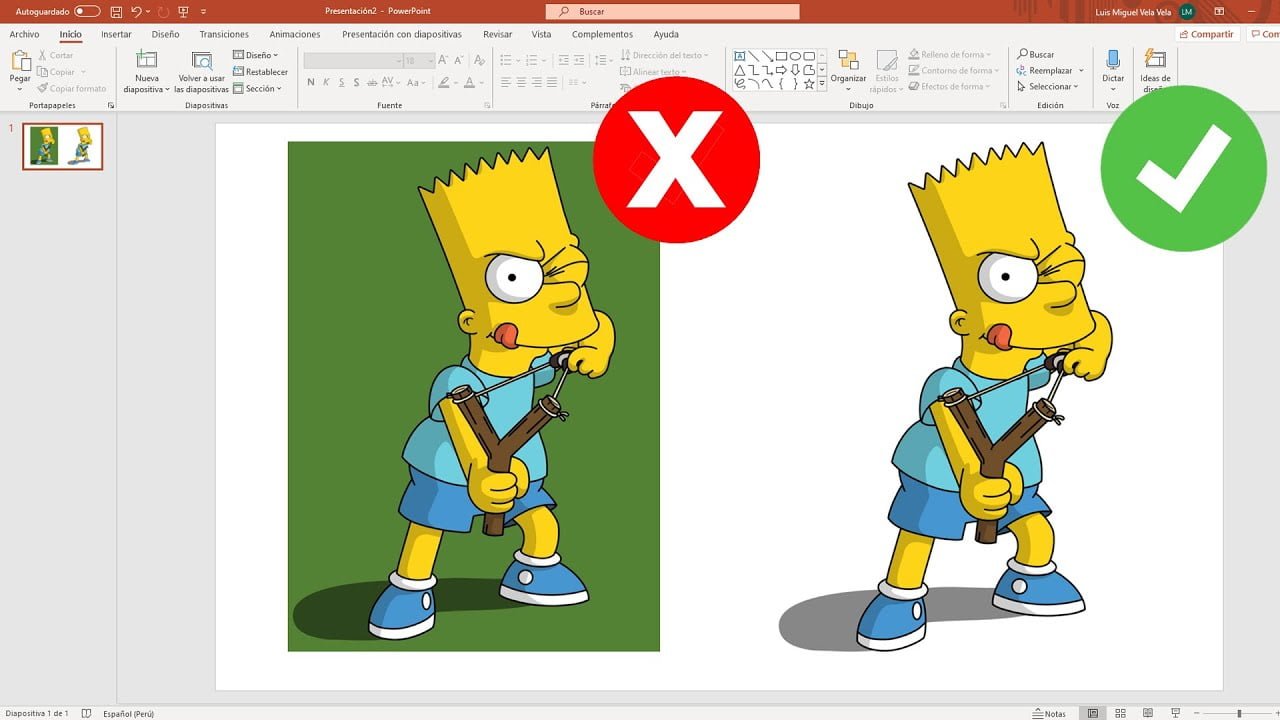Click Decrease font size icon
This screenshot has width=1280, height=720.
457,61
